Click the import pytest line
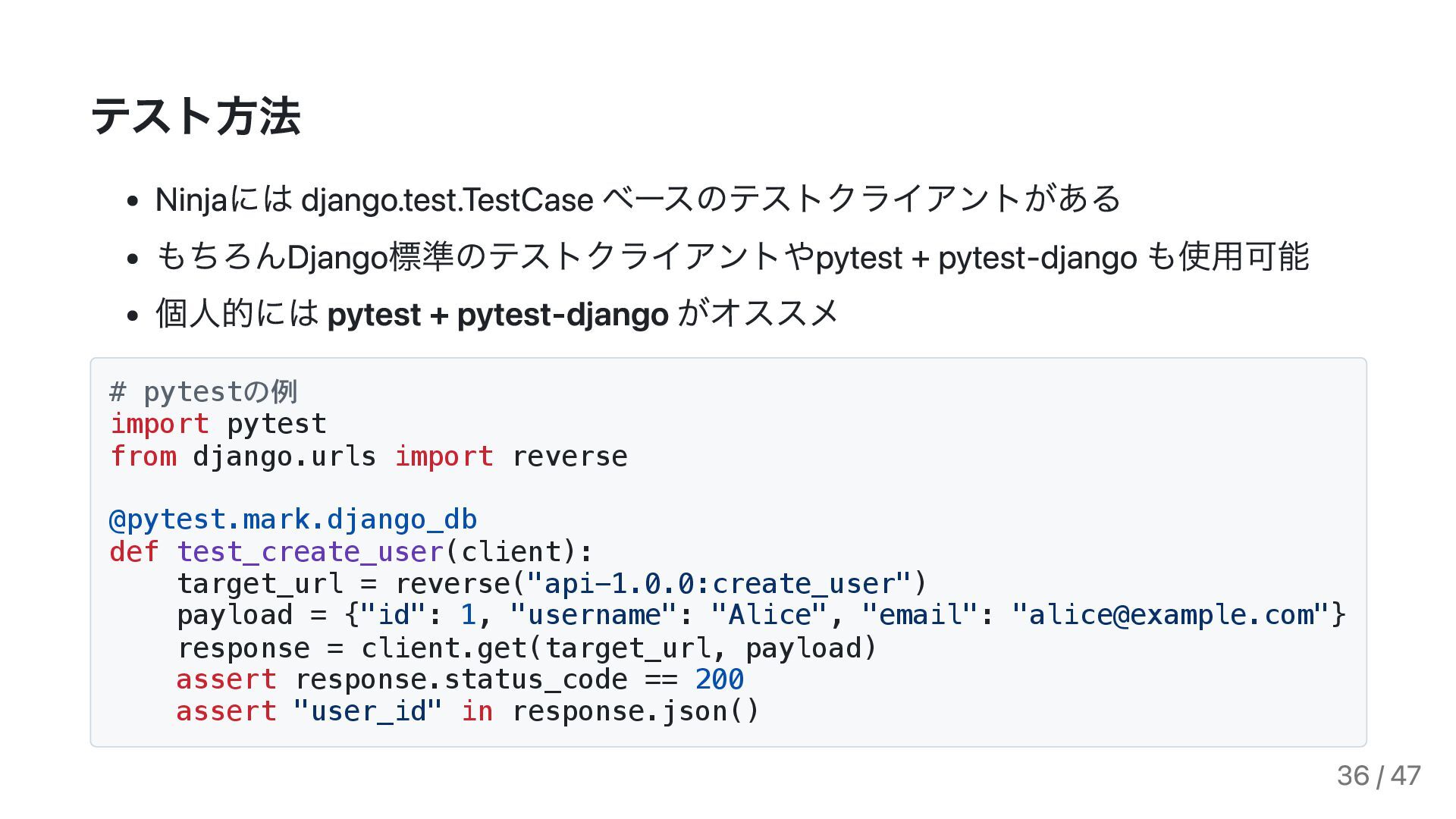Viewport: 1456px width, 819px height. pos(218,423)
